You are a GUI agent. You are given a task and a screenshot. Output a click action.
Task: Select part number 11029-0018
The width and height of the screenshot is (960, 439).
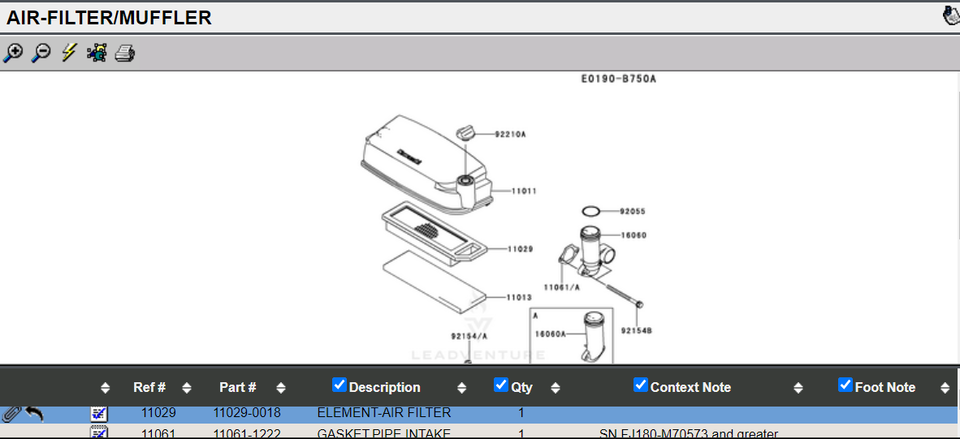[246, 412]
